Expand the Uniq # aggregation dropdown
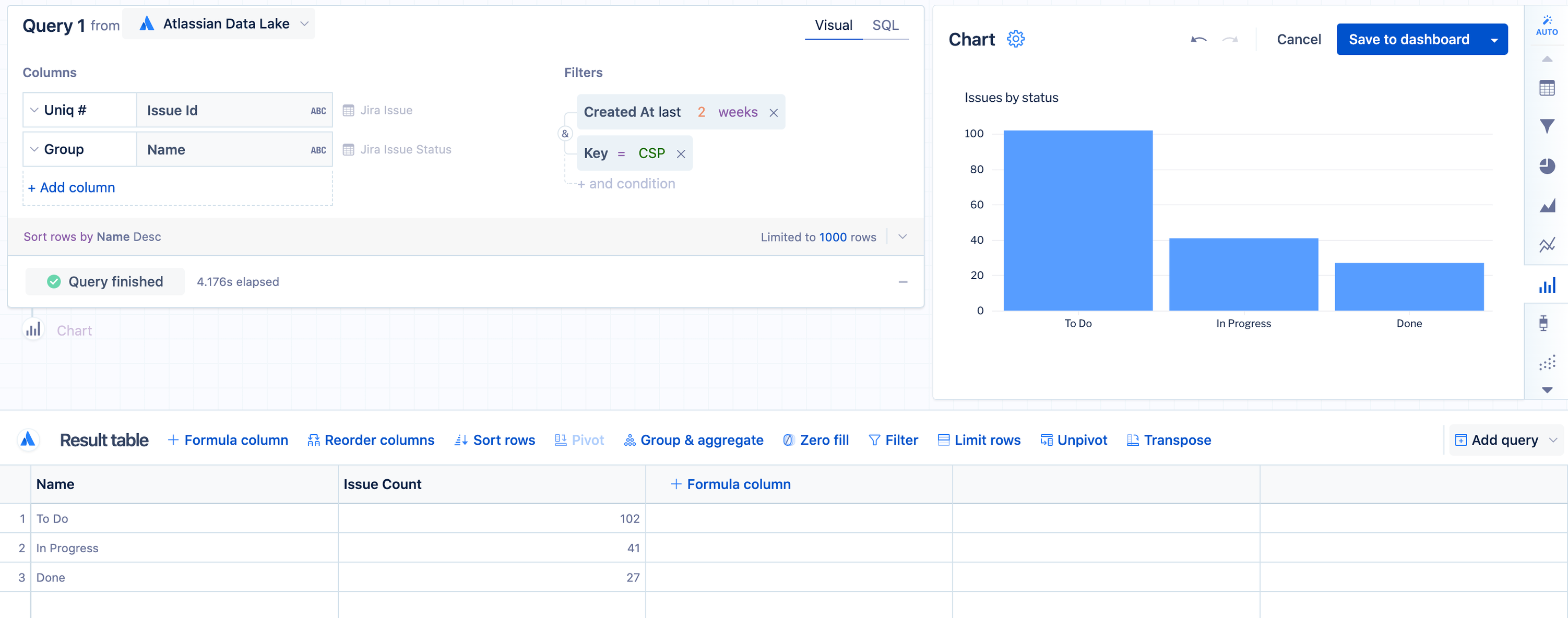The image size is (1568, 618). coord(34,110)
